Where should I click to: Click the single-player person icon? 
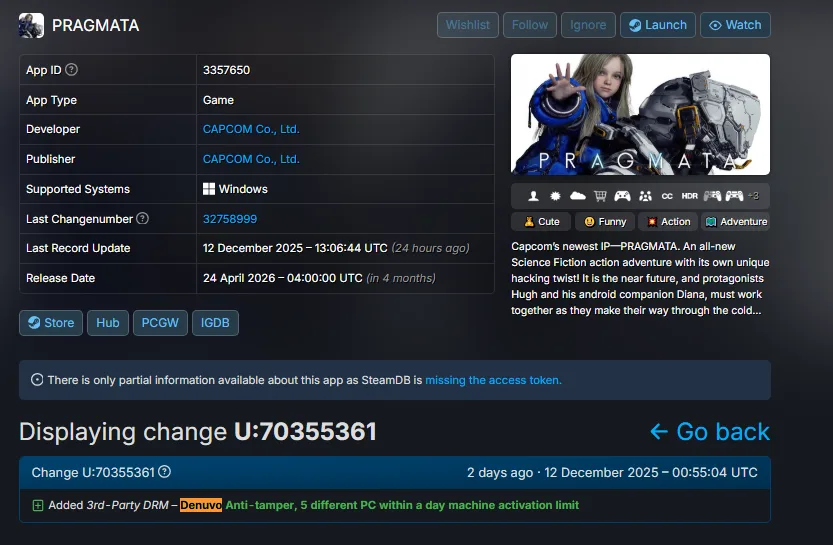tap(534, 196)
